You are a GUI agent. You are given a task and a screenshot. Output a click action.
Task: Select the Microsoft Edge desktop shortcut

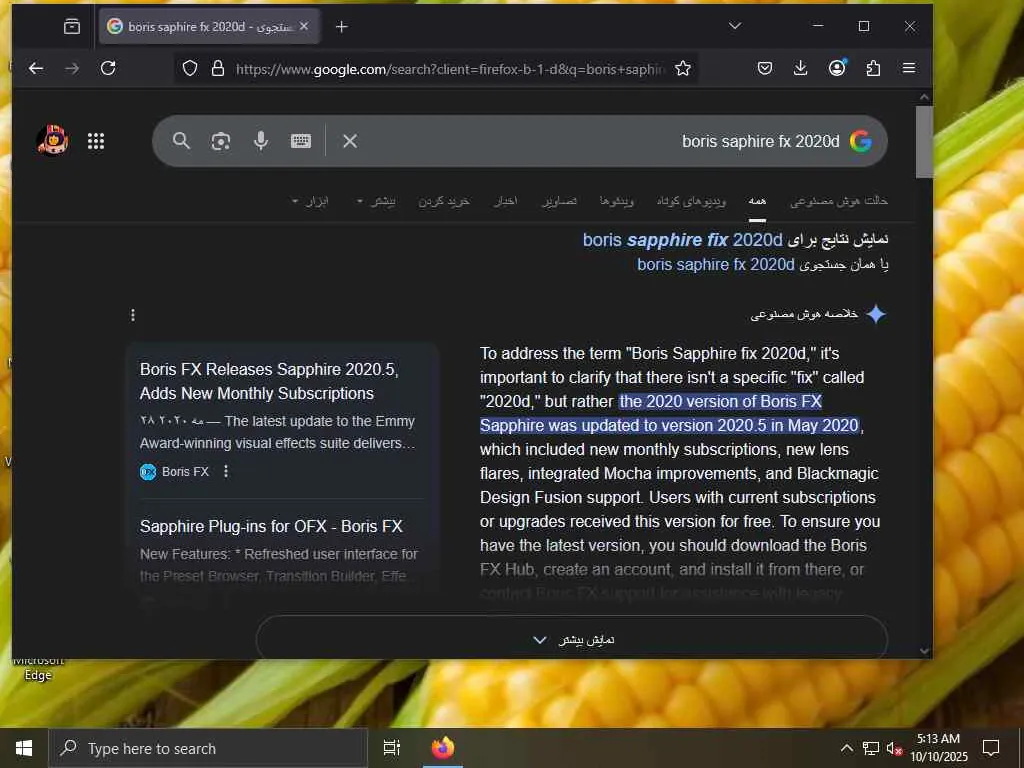click(38, 669)
